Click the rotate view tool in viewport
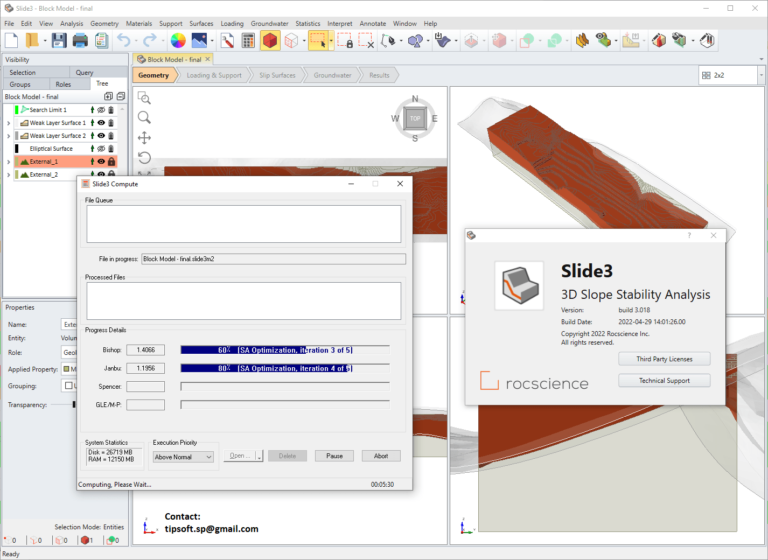This screenshot has height=560, width=768. (x=144, y=157)
